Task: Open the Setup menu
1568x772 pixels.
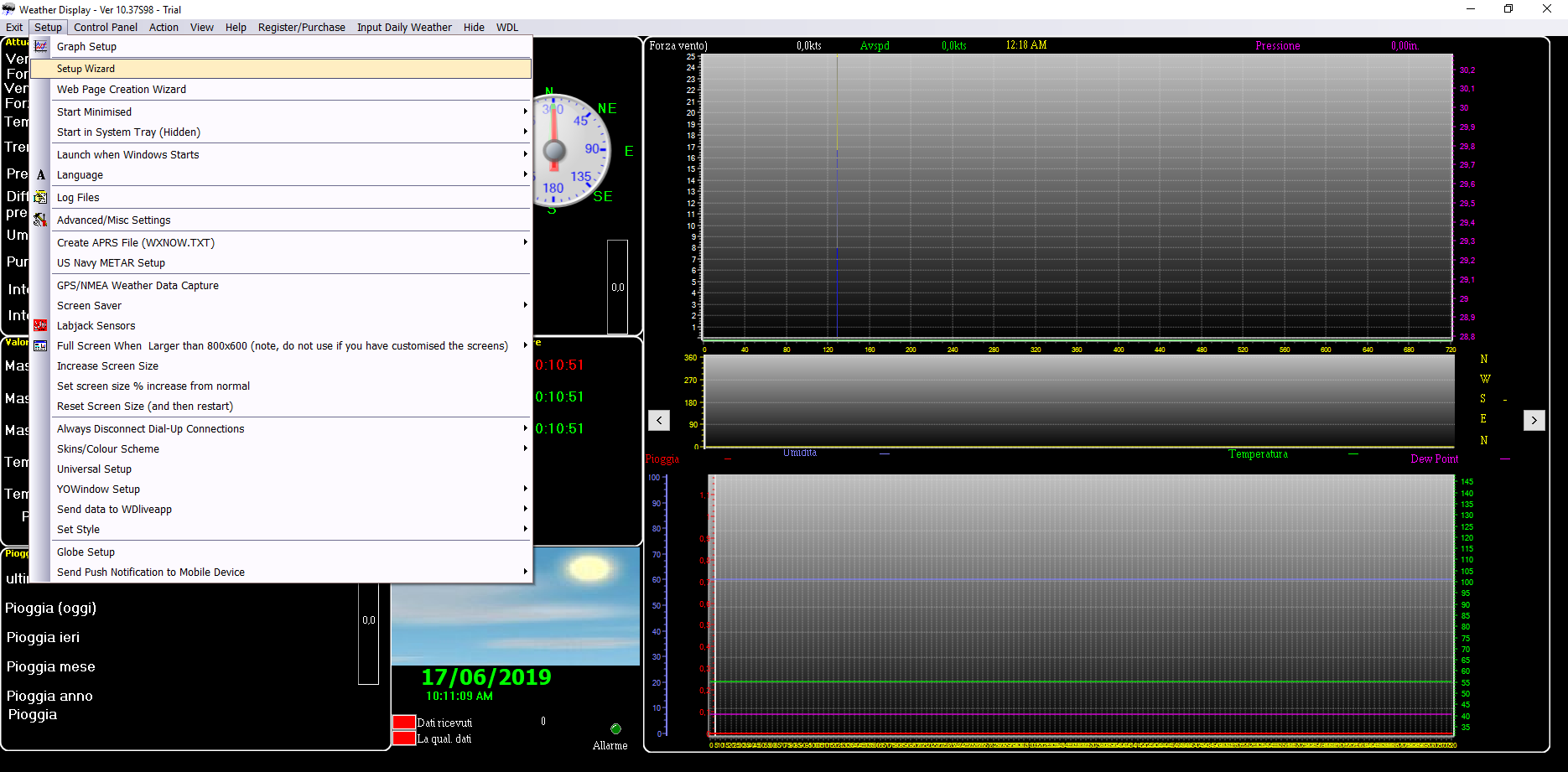Action: click(x=48, y=27)
